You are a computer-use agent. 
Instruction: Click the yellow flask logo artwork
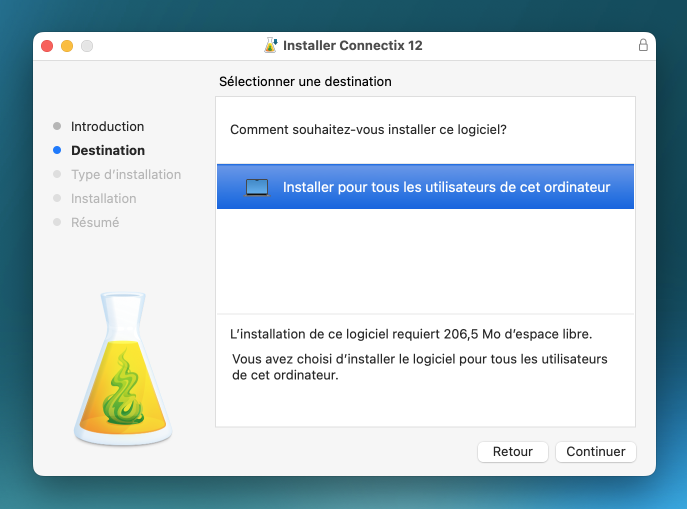pos(124,370)
